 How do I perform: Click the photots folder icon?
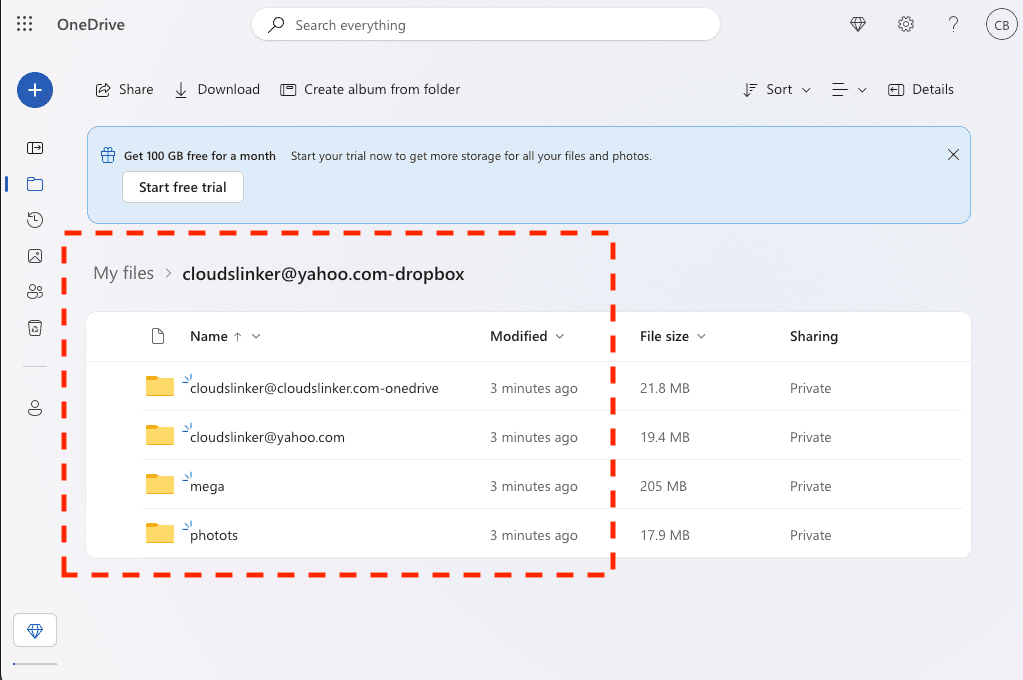[160, 533]
